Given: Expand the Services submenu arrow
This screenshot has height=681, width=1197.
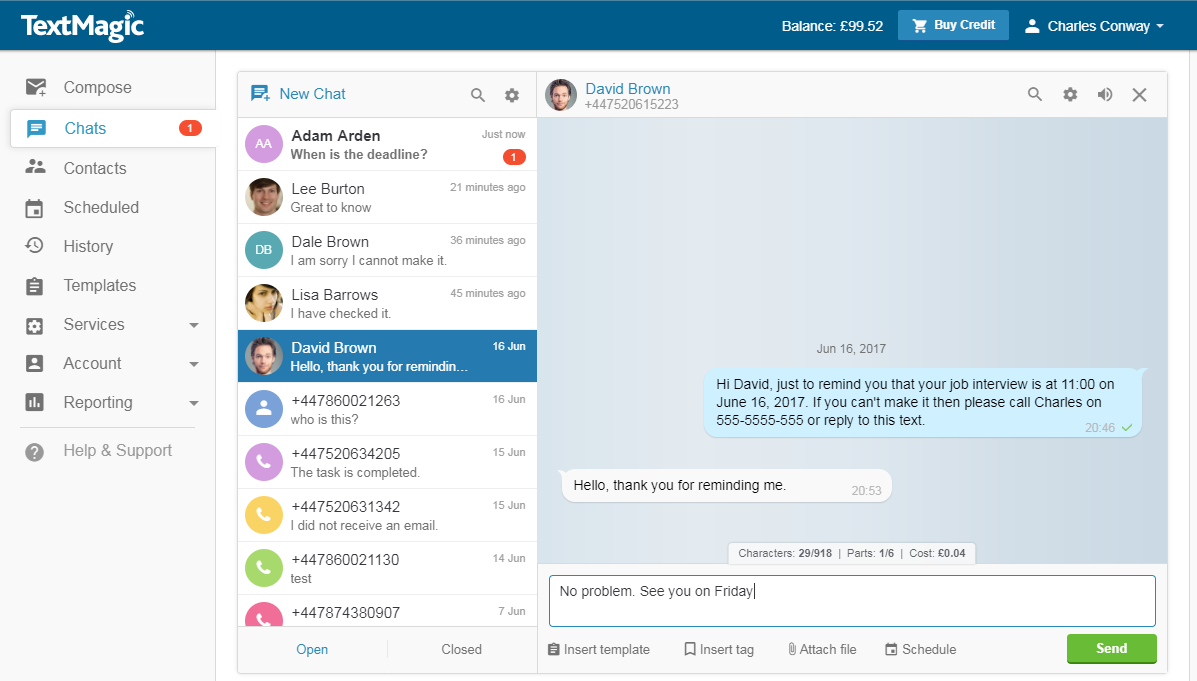Looking at the screenshot, I should (x=194, y=325).
